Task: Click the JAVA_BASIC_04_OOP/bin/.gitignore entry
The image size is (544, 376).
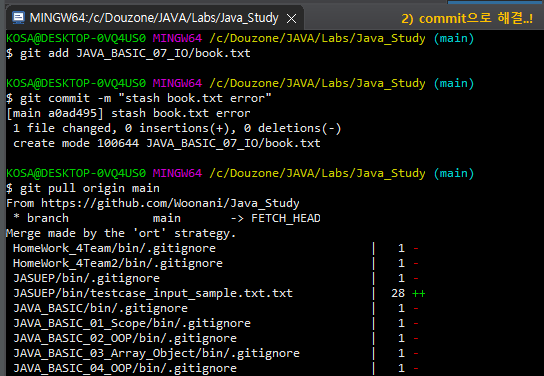Action: coord(125,368)
